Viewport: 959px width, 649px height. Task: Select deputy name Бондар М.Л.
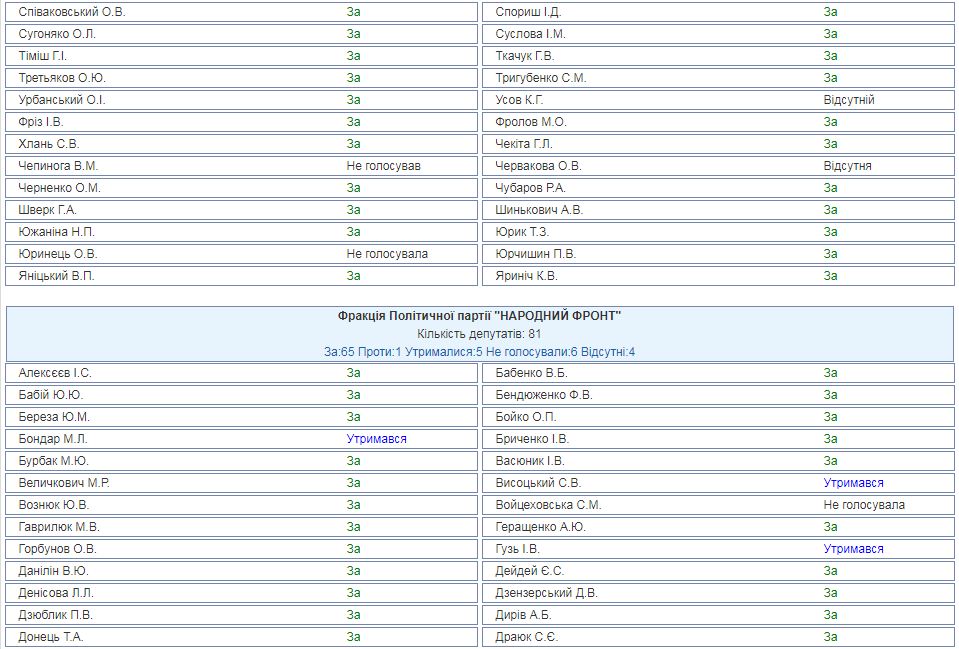53,439
